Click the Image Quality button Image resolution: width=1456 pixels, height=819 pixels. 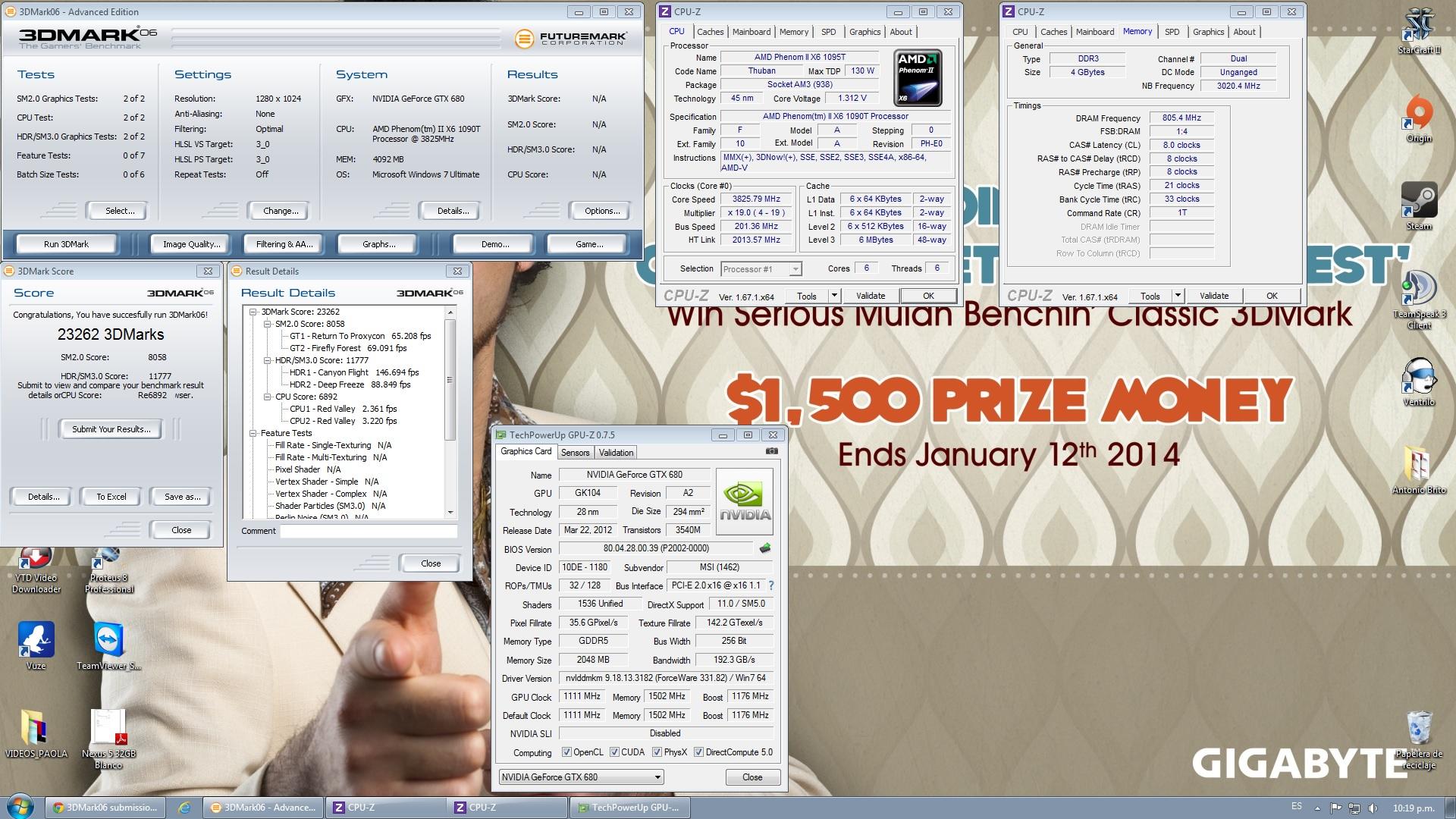coord(192,244)
